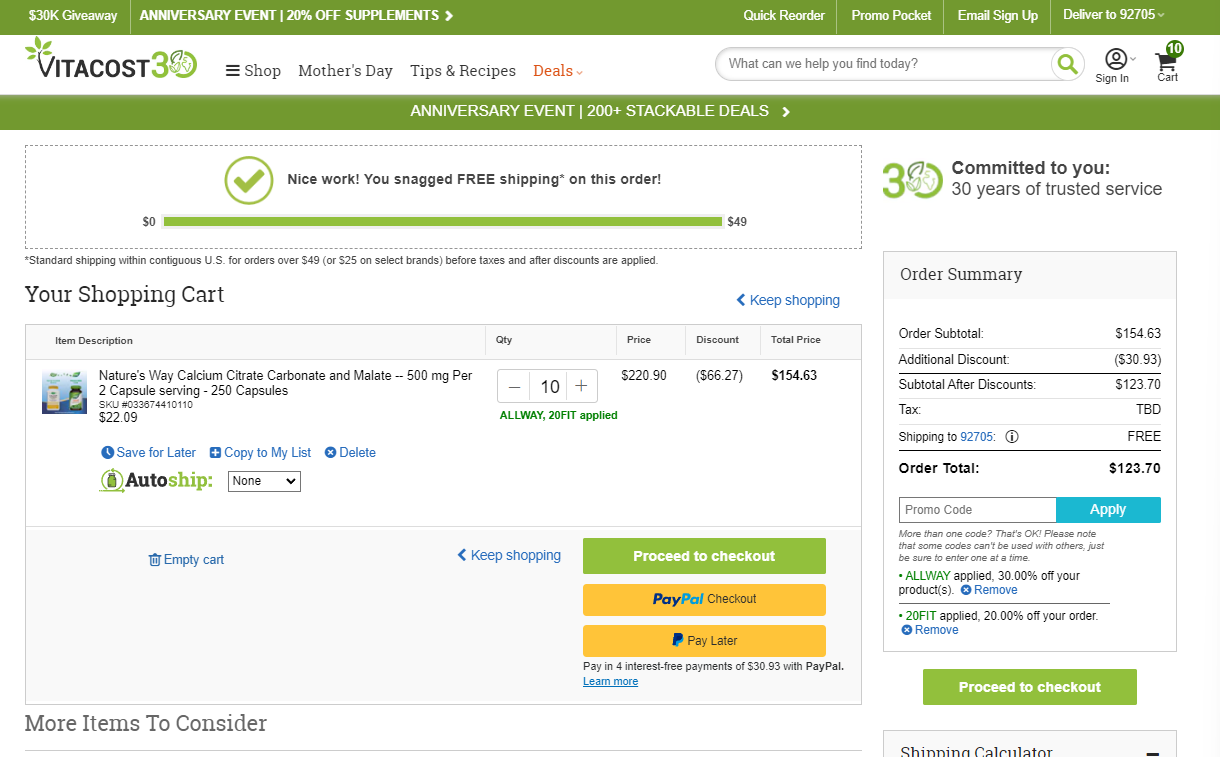Click Copy to My List
Image resolution: width=1220 pixels, height=757 pixels.
click(x=260, y=453)
